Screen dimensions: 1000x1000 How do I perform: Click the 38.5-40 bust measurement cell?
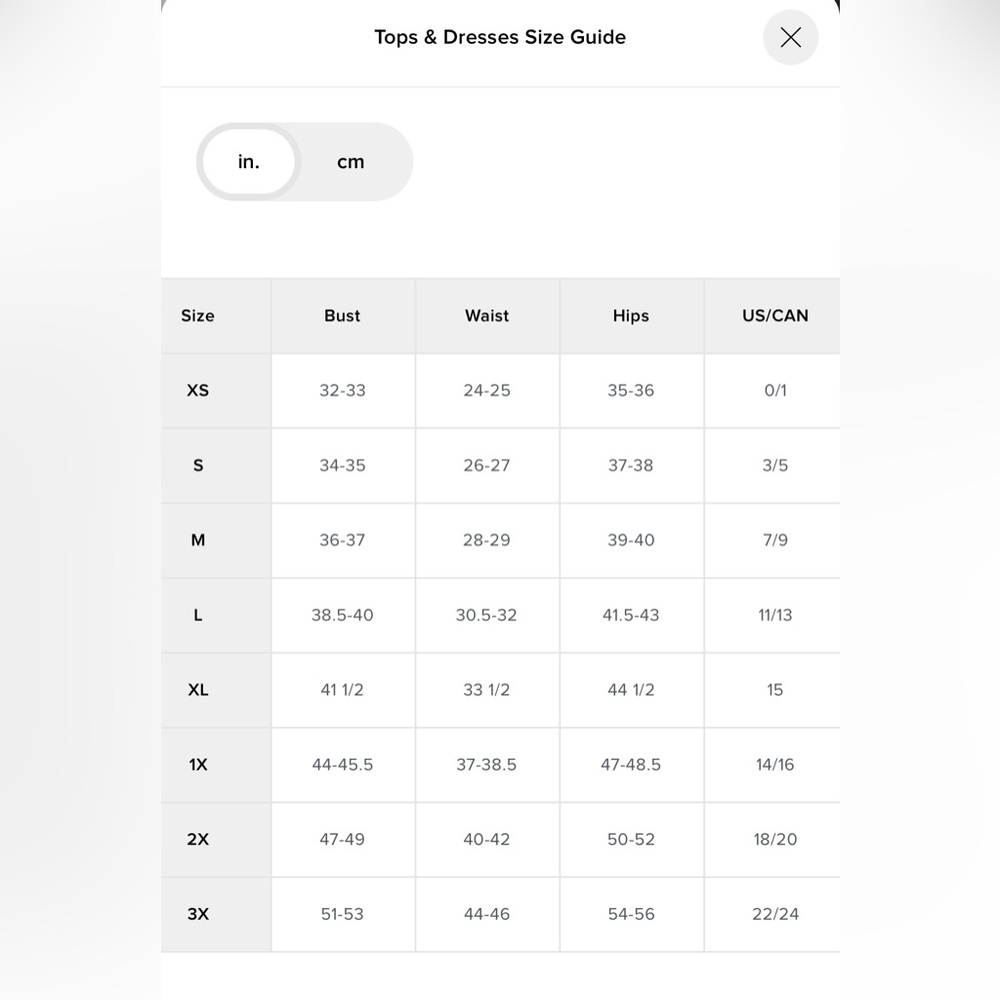click(x=342, y=615)
